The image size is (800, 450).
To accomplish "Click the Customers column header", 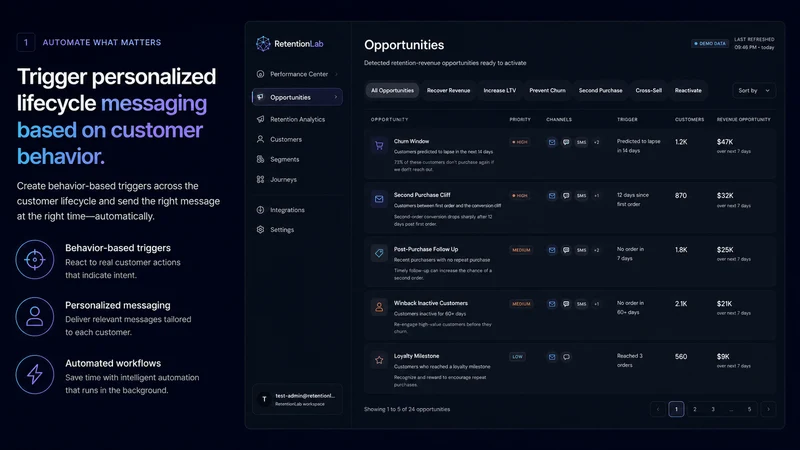I will (x=689, y=119).
